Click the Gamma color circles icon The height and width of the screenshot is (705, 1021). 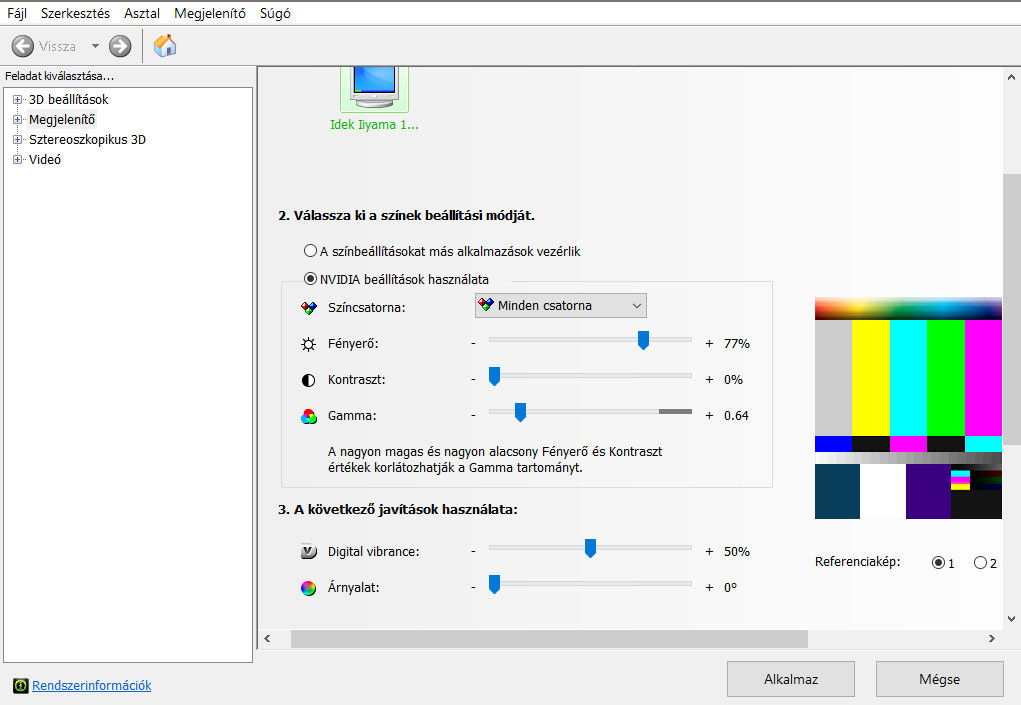pos(309,416)
